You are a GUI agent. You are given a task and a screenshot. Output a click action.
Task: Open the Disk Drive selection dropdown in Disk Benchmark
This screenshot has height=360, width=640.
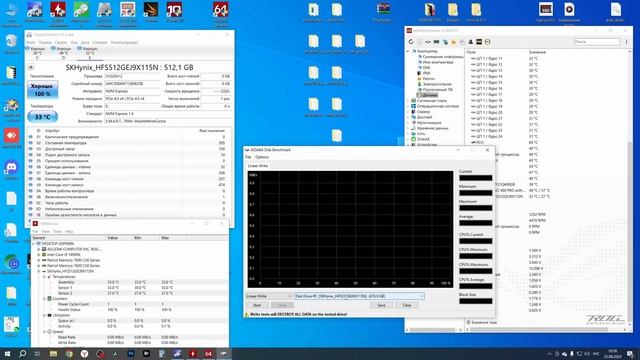point(359,296)
